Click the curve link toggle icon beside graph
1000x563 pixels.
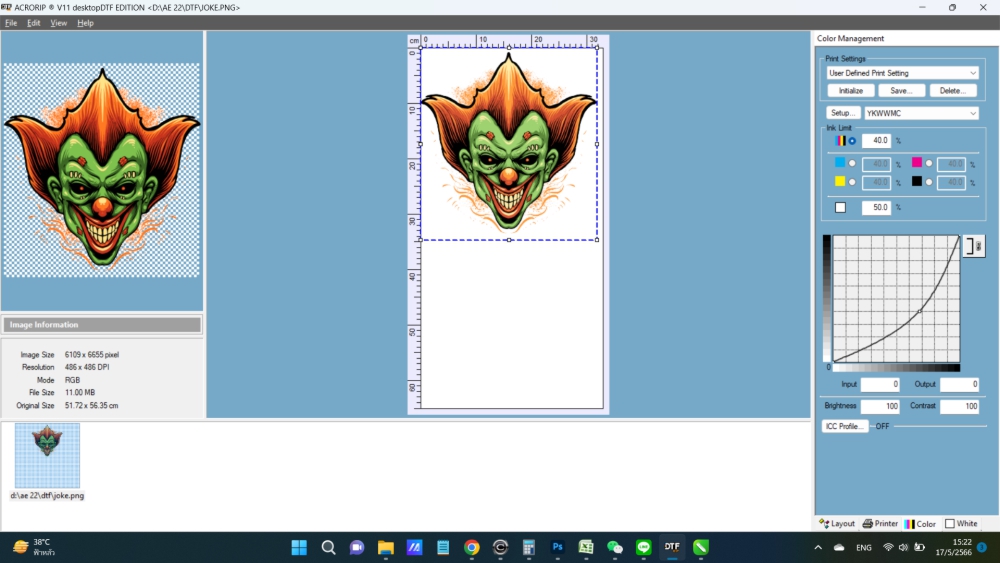tap(974, 246)
